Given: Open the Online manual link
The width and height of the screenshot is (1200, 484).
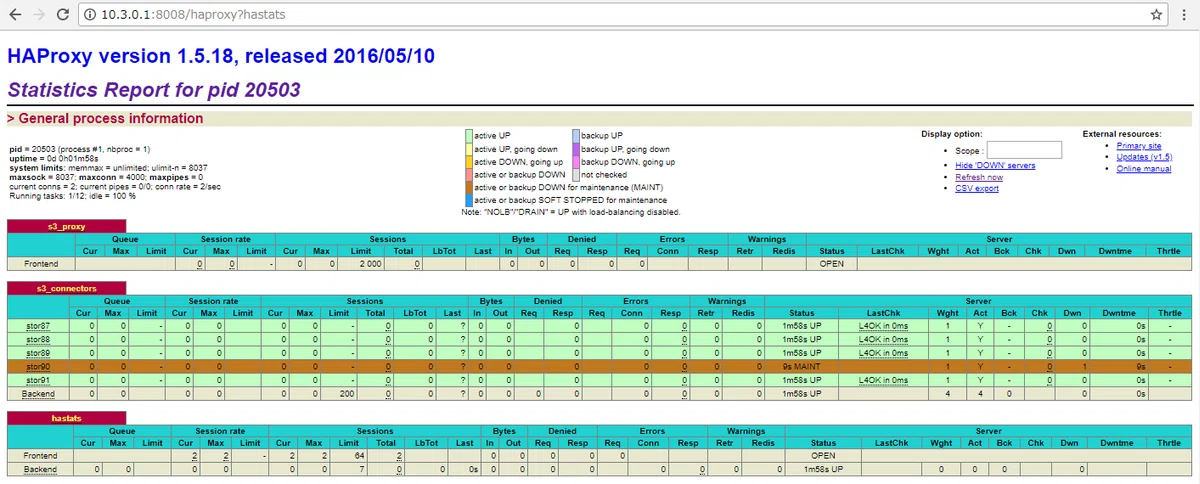Looking at the screenshot, I should (1143, 168).
